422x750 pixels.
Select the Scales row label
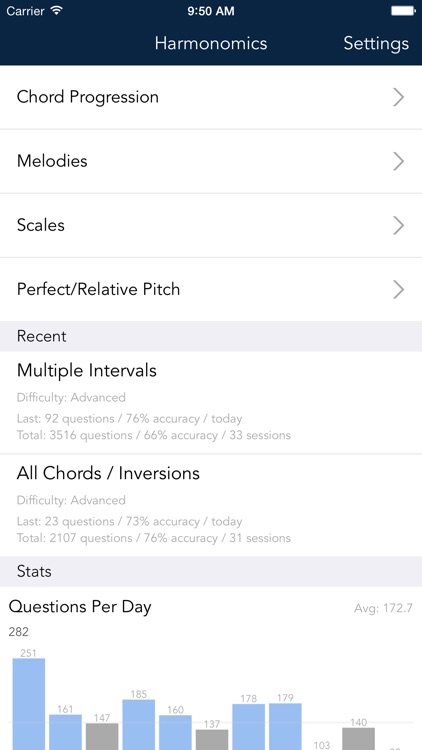41,225
